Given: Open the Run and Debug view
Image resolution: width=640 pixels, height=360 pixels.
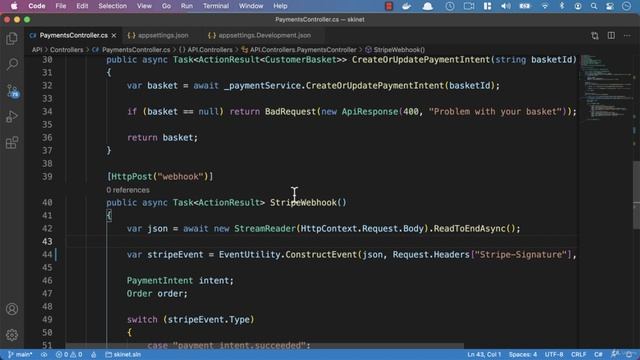Looking at the screenshot, I should click(x=12, y=117).
